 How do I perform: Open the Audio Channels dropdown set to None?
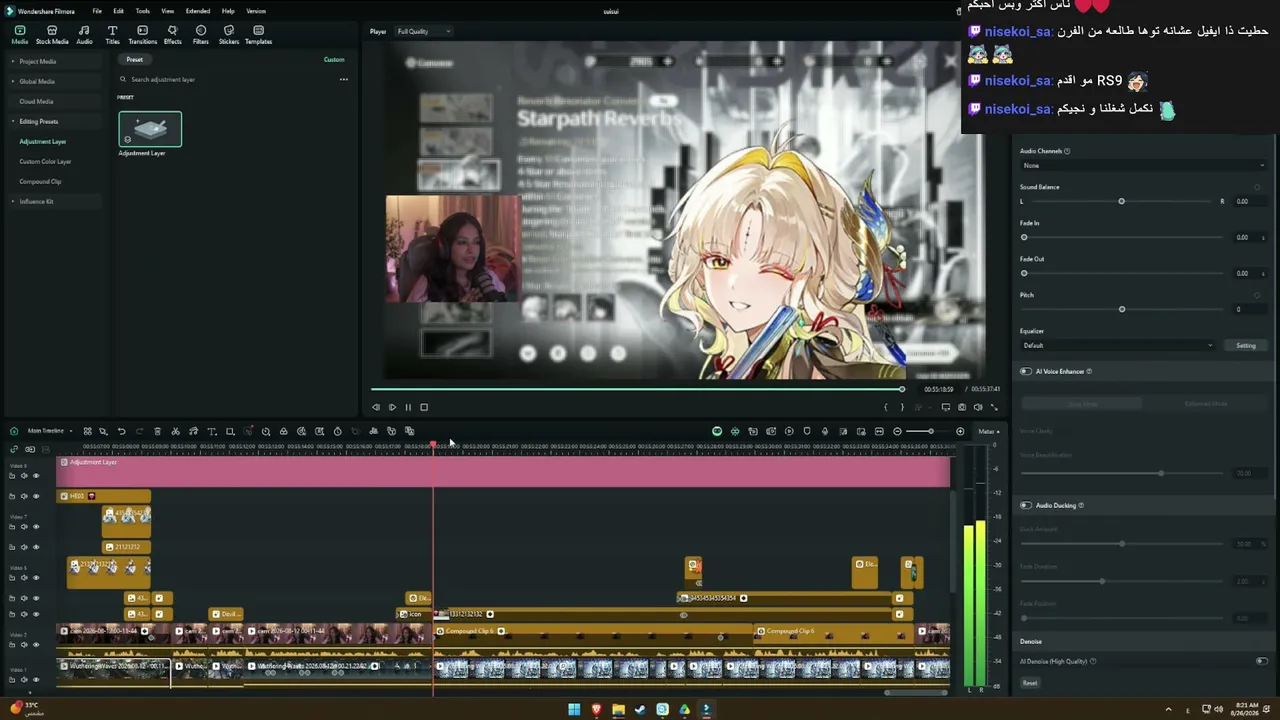pyautogui.click(x=1143, y=165)
